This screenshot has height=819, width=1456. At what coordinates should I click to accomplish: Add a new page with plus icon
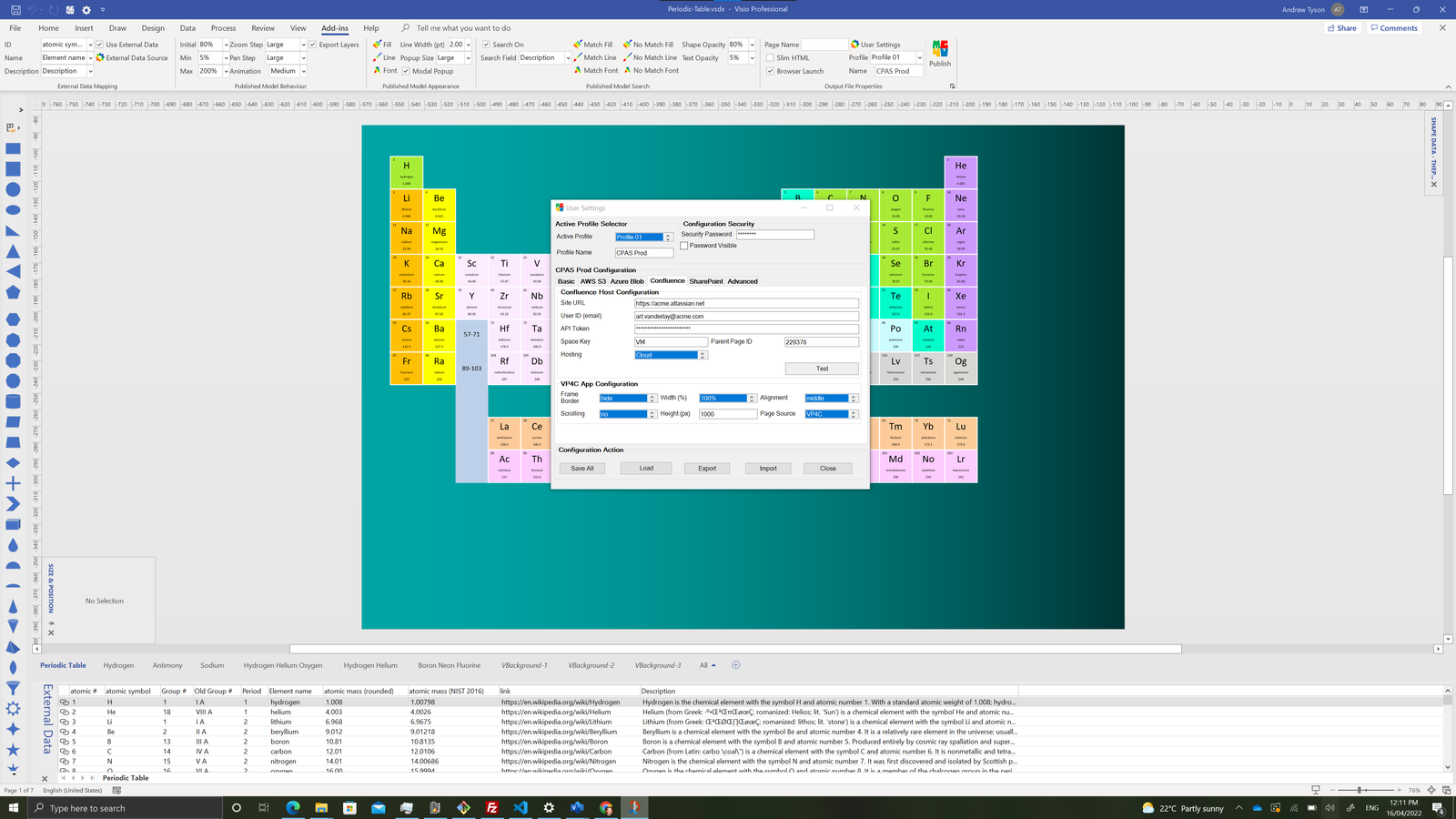coord(736,665)
